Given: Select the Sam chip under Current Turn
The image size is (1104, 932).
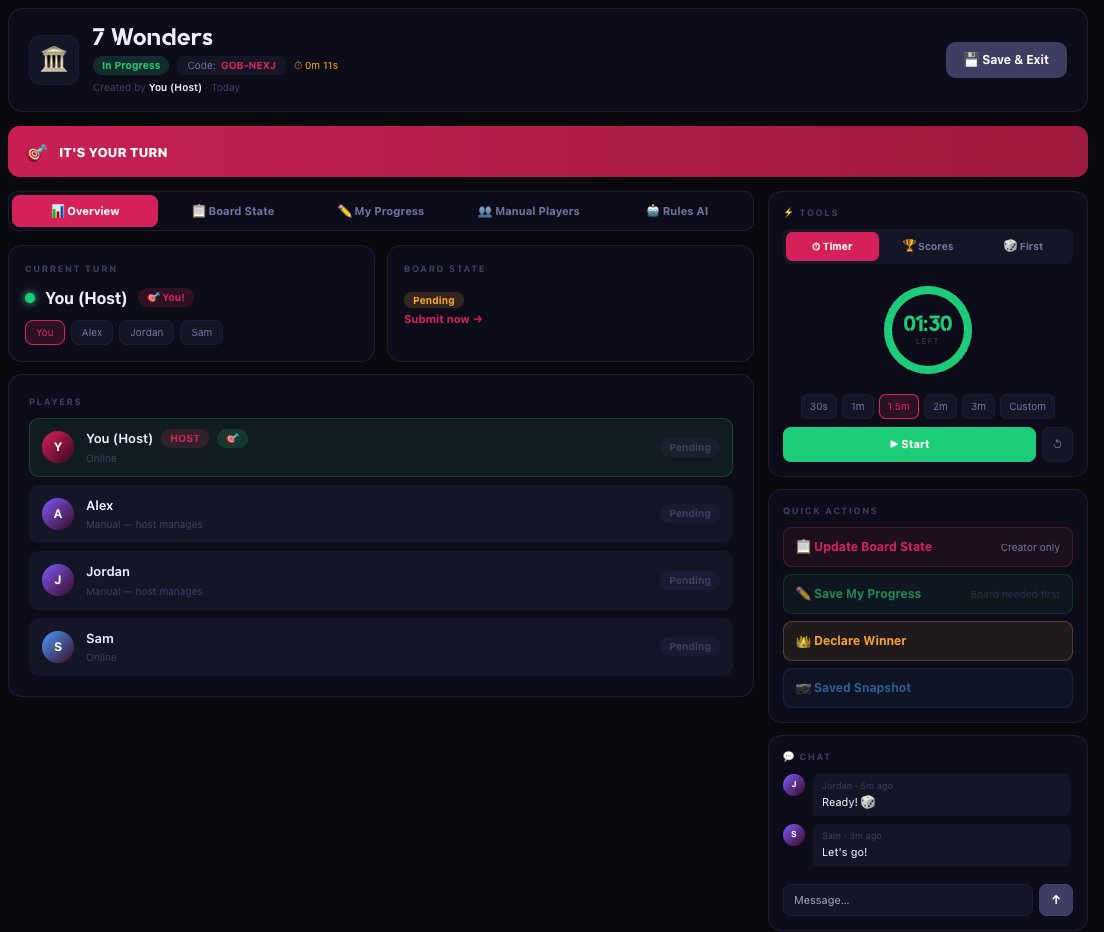Looking at the screenshot, I should coord(201,332).
